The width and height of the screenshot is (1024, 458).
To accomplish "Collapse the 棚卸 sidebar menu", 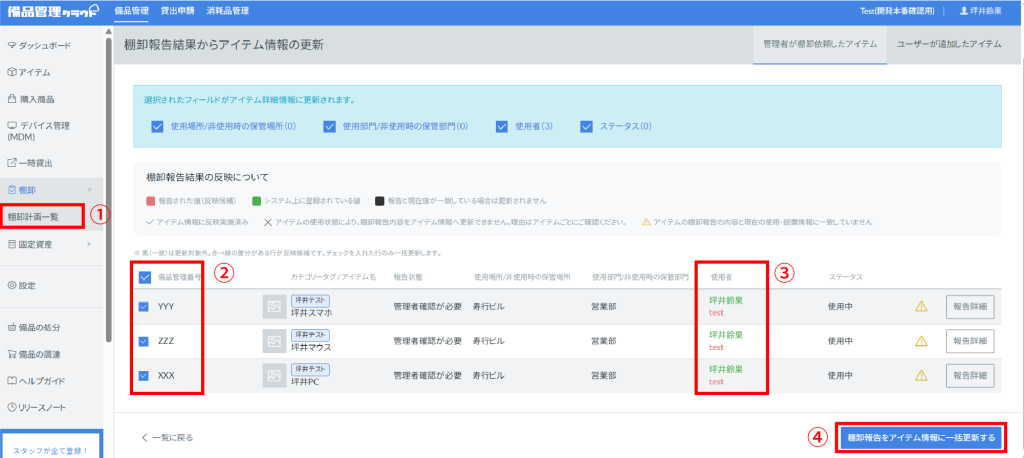I will click(x=89, y=189).
